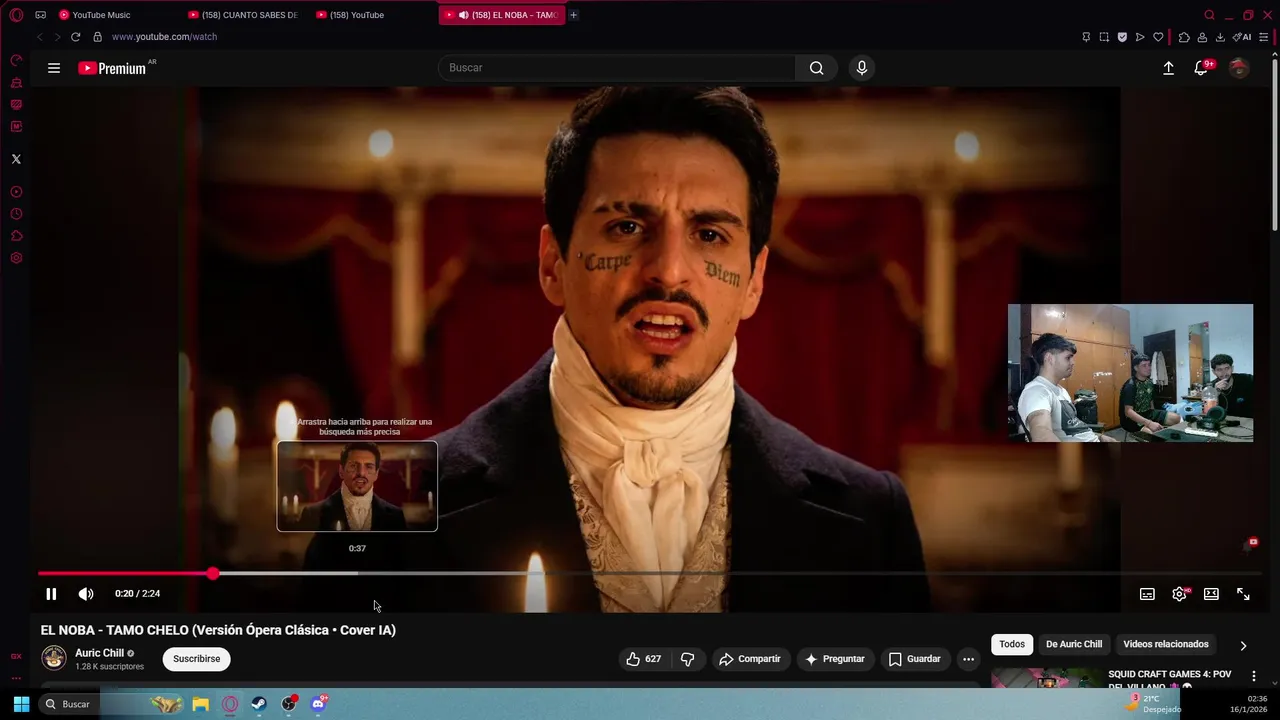Open the workspaces icon in tab bar
The image size is (1280, 720).
(x=40, y=15)
